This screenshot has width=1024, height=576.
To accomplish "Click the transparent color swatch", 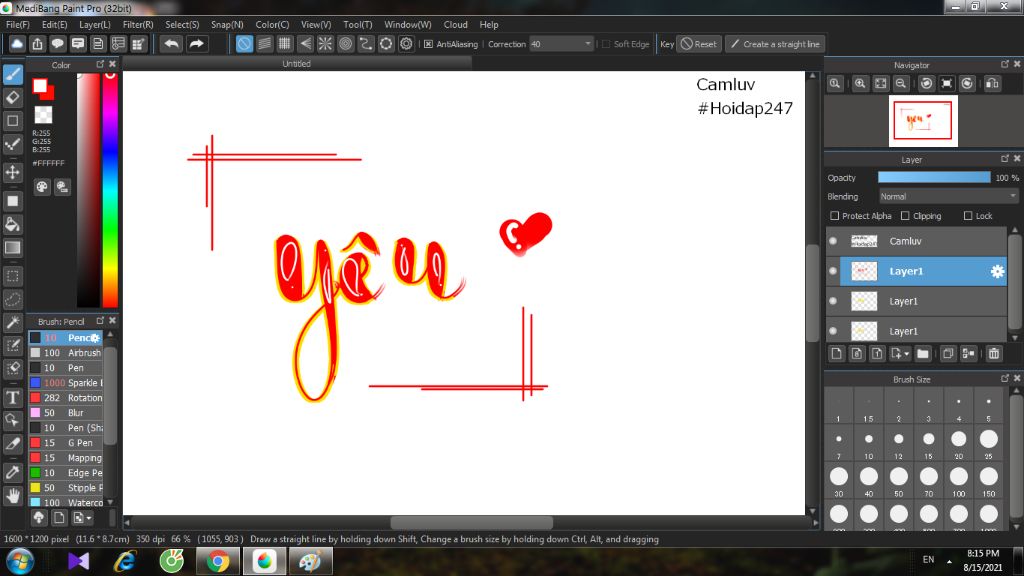I will coord(43,115).
